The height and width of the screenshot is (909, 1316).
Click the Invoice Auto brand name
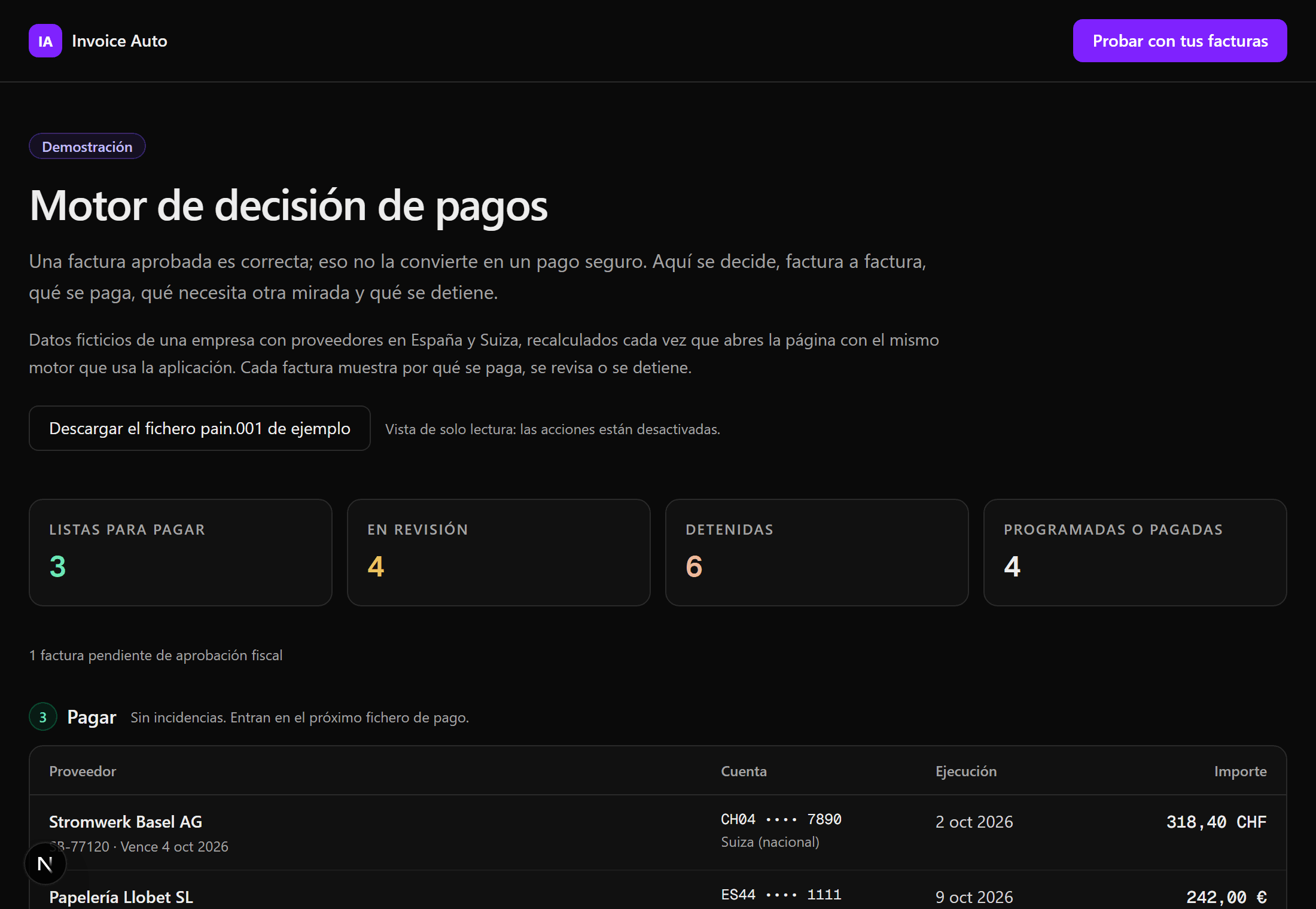tap(120, 41)
